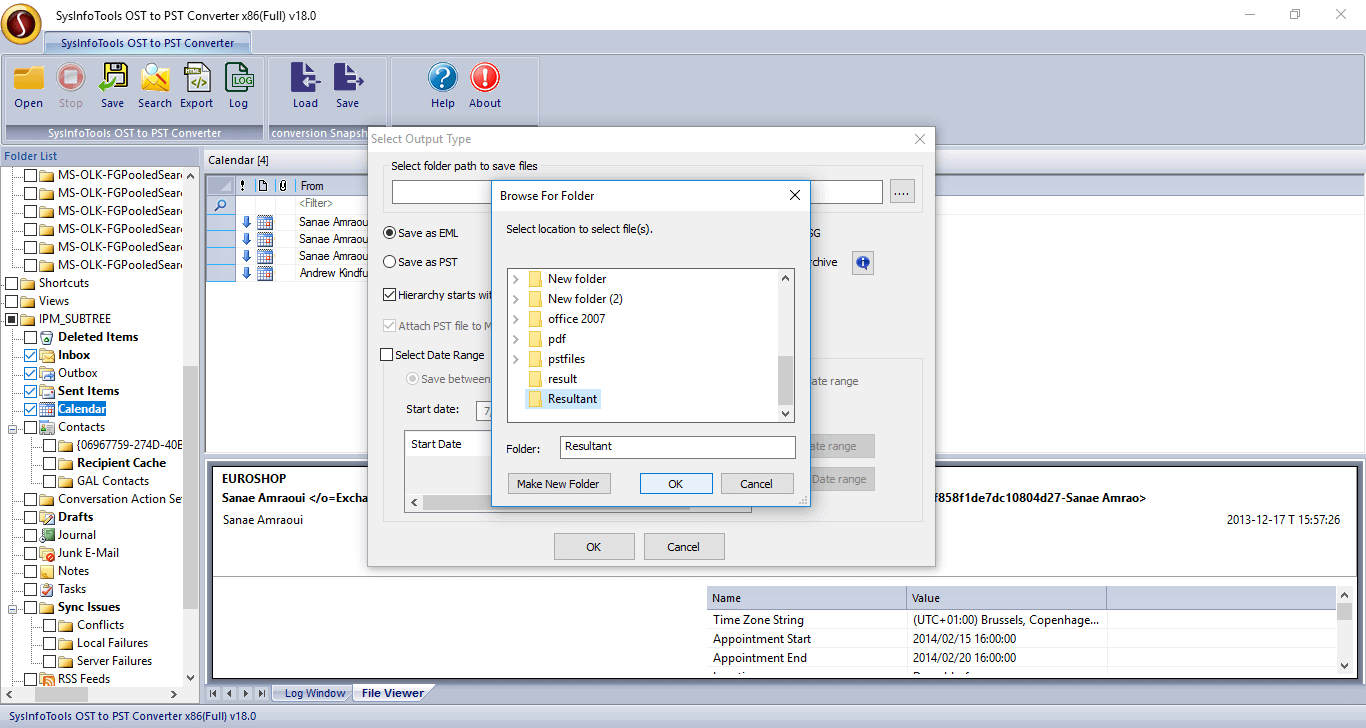The image size is (1366, 728).
Task: Click the attachment paperclip column header
Action: [283, 186]
